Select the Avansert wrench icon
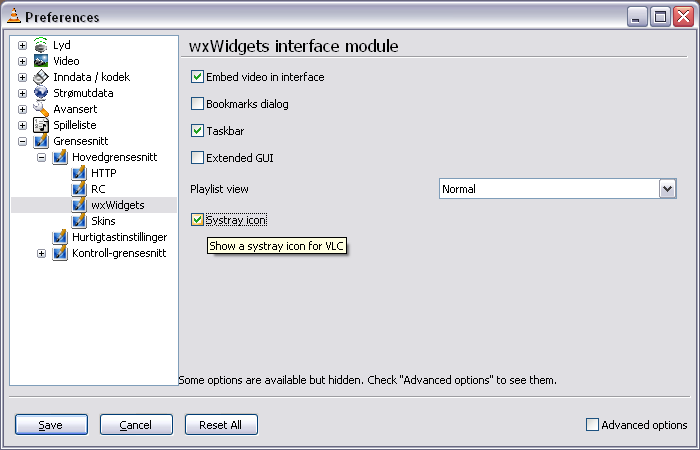This screenshot has height=450, width=700. pos(41,109)
